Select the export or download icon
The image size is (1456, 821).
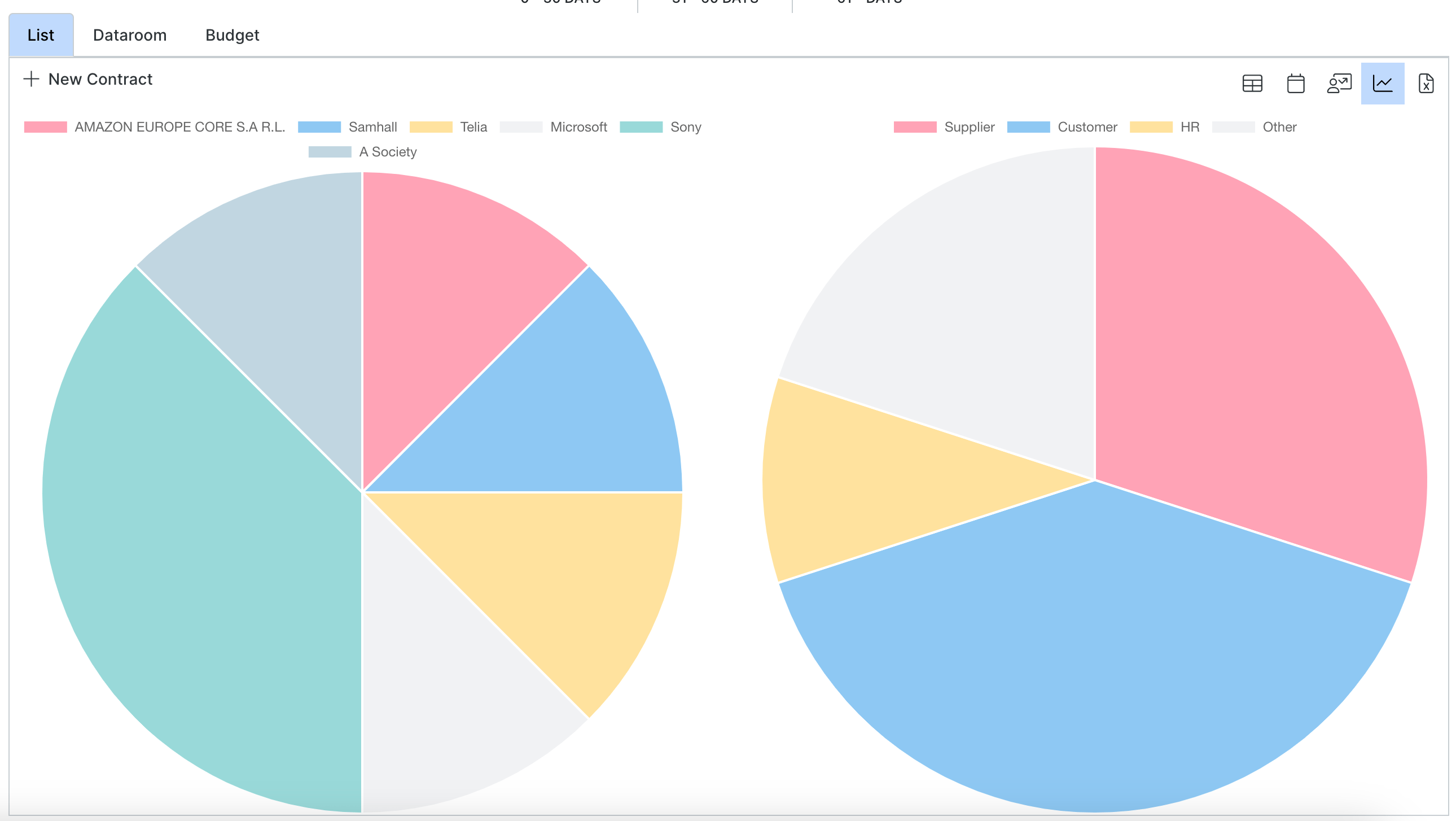click(x=1427, y=82)
